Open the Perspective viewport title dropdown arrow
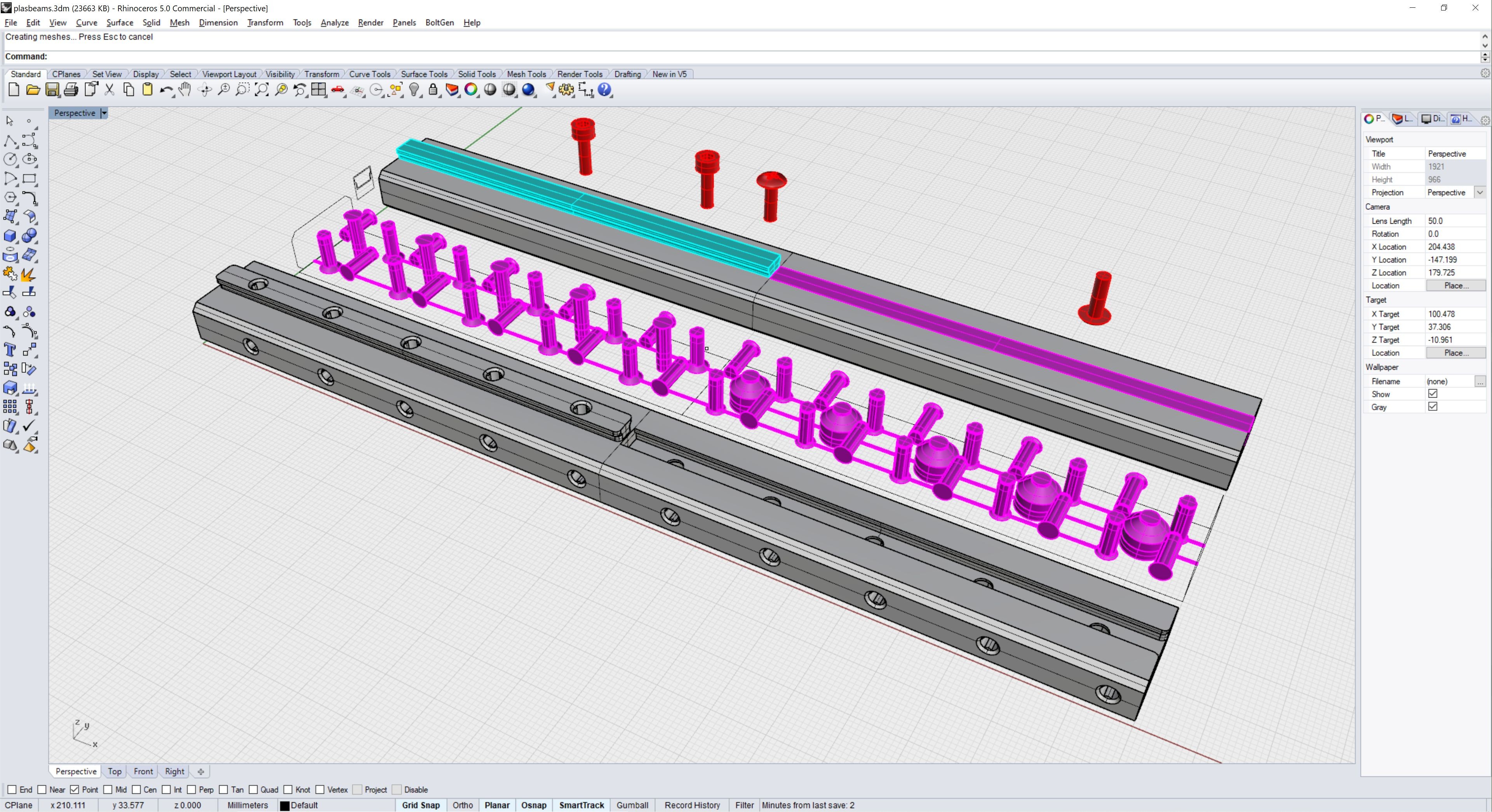This screenshot has height=812, width=1492. pyautogui.click(x=104, y=113)
